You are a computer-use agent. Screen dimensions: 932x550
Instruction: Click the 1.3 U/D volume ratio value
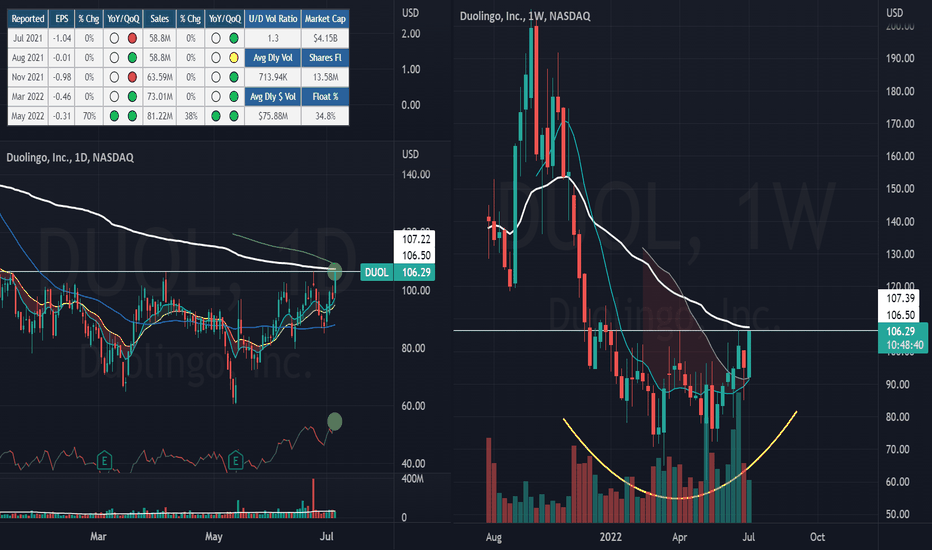pyautogui.click(x=273, y=38)
